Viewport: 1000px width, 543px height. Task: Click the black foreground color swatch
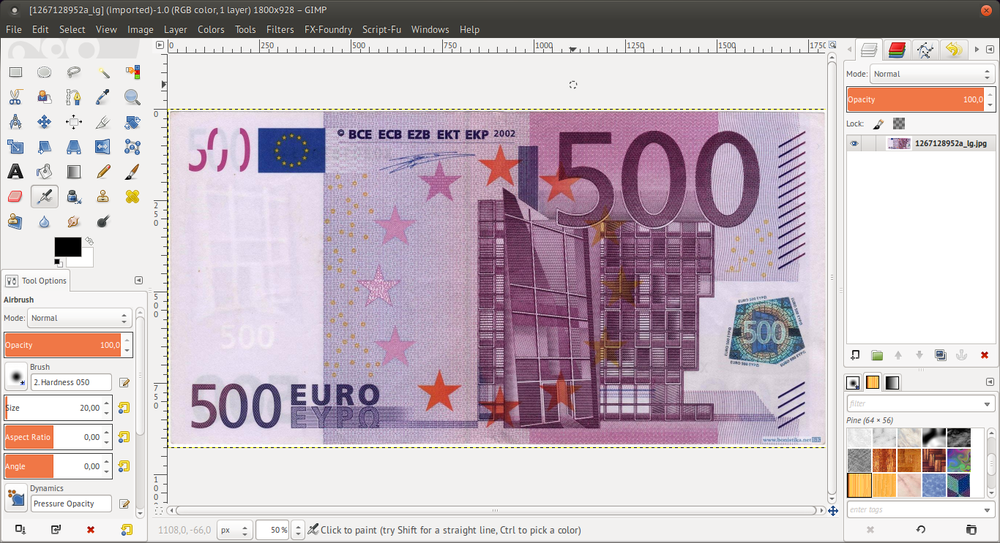(x=67, y=246)
